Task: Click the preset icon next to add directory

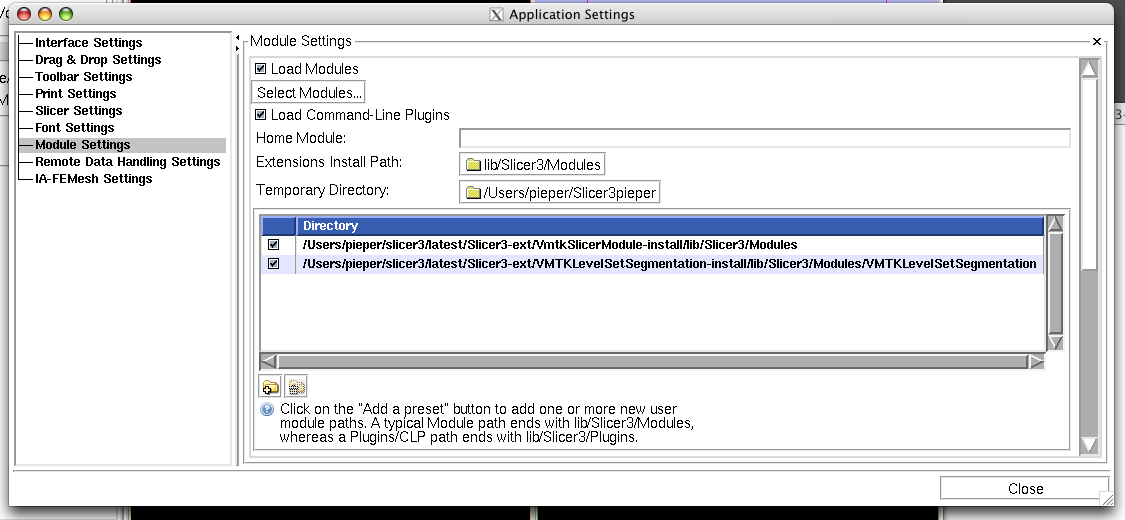Action: click(296, 387)
